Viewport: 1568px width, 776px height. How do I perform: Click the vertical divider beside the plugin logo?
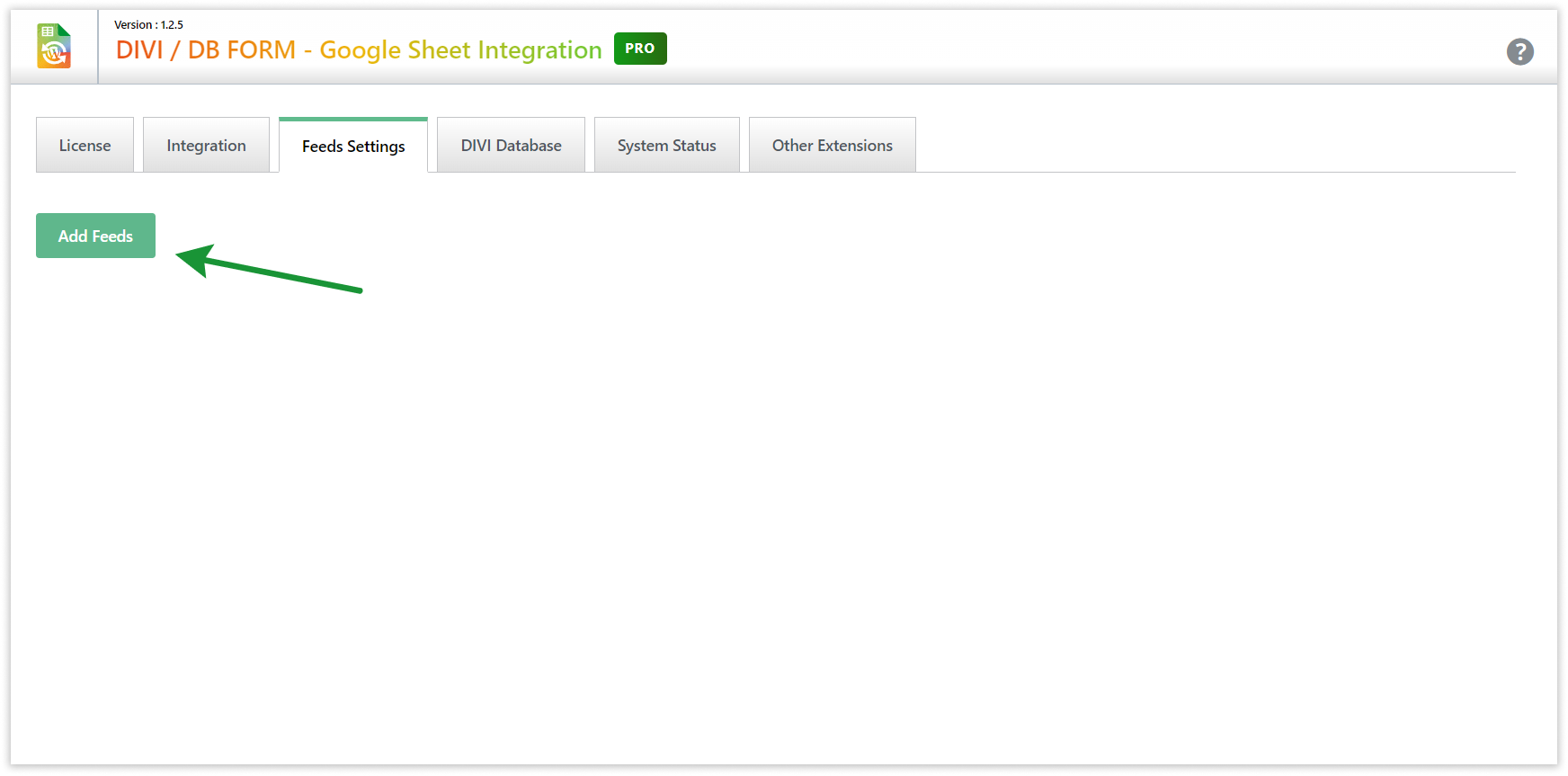[x=98, y=47]
